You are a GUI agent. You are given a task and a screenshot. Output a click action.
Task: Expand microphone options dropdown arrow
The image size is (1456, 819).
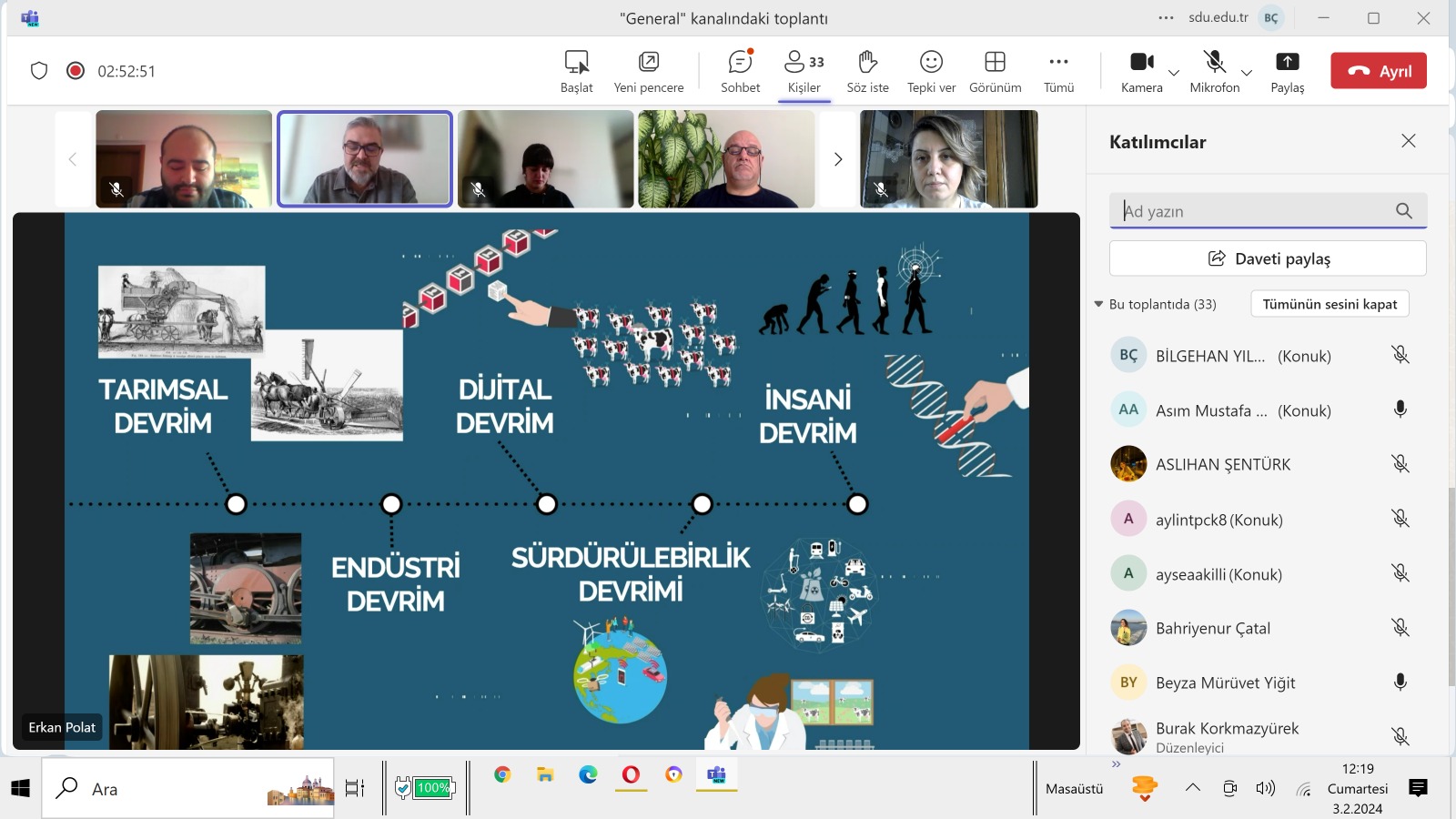tap(1247, 73)
